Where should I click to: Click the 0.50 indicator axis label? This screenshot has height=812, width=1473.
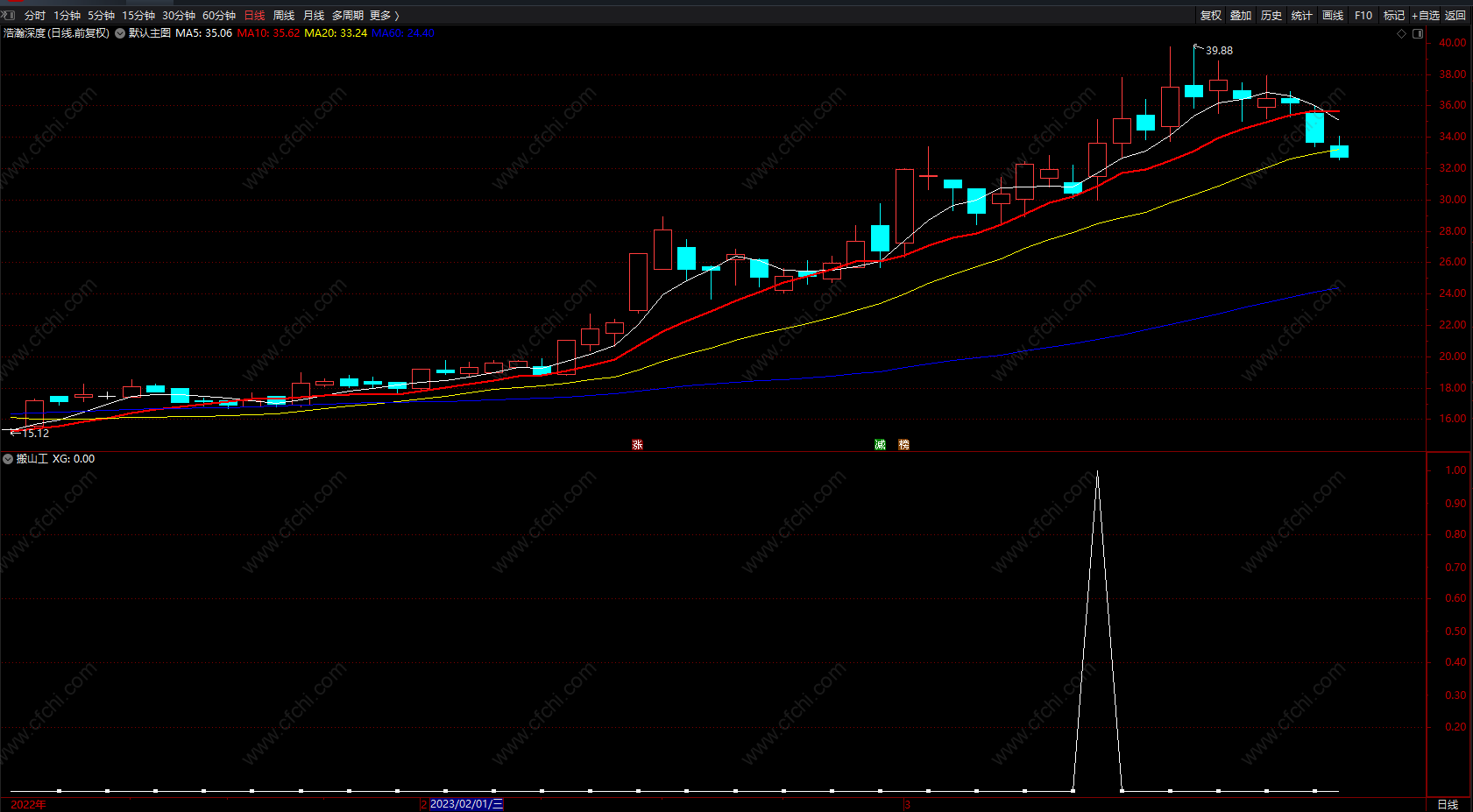[1455, 632]
